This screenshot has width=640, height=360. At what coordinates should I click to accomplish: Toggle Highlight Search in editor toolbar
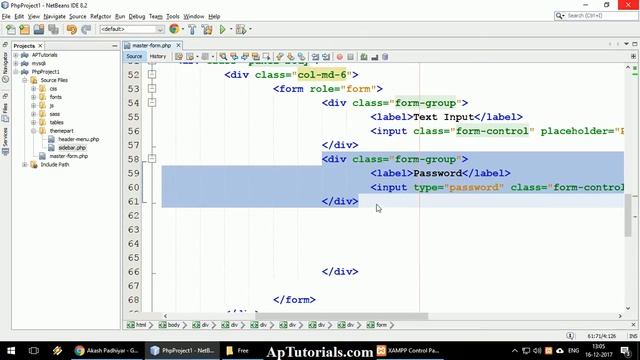pyautogui.click(x=256, y=57)
